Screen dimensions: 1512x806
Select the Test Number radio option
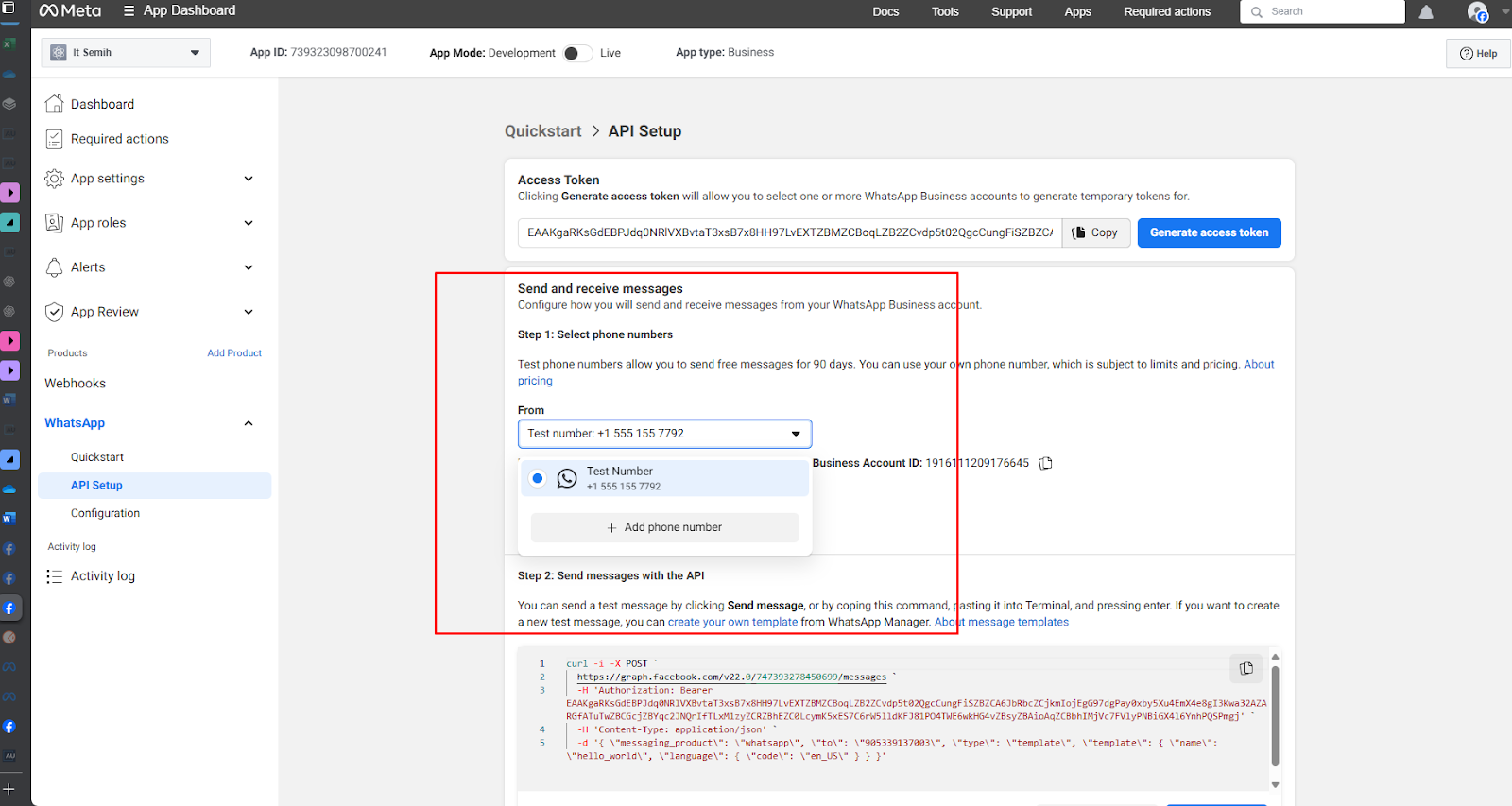pos(538,478)
